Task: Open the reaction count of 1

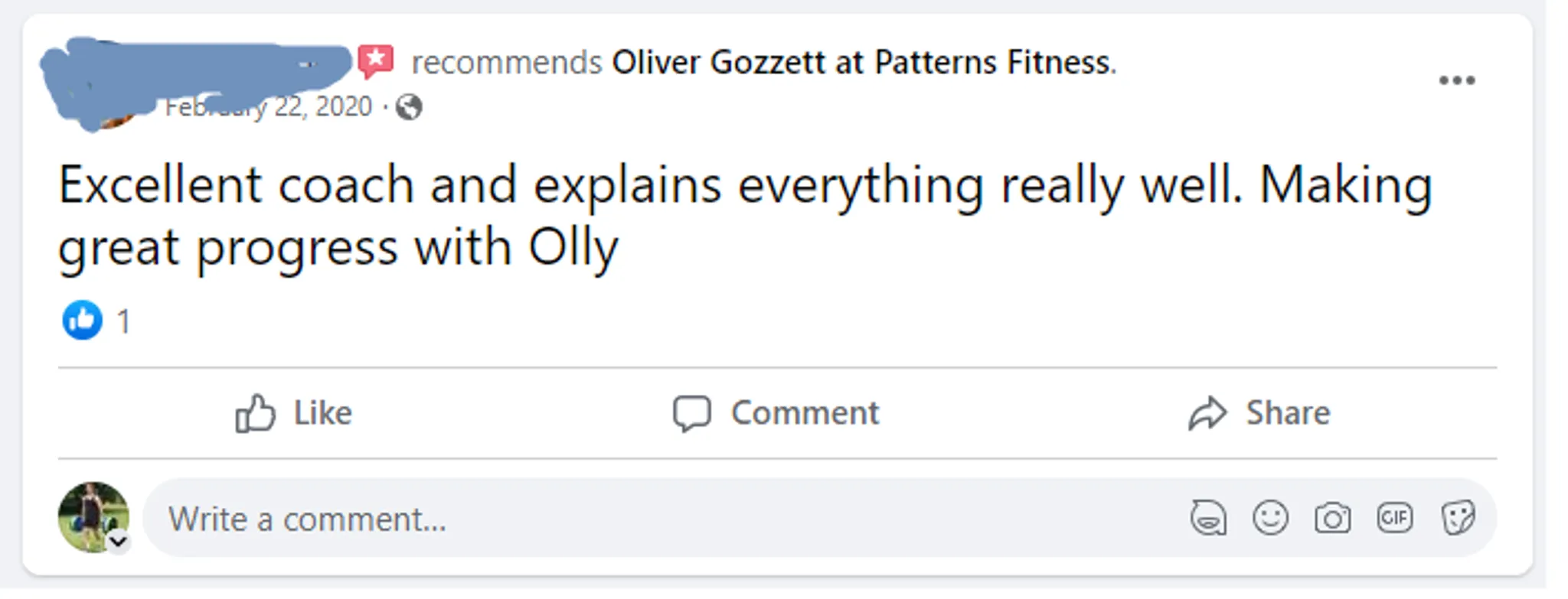Action: pyautogui.click(x=123, y=321)
